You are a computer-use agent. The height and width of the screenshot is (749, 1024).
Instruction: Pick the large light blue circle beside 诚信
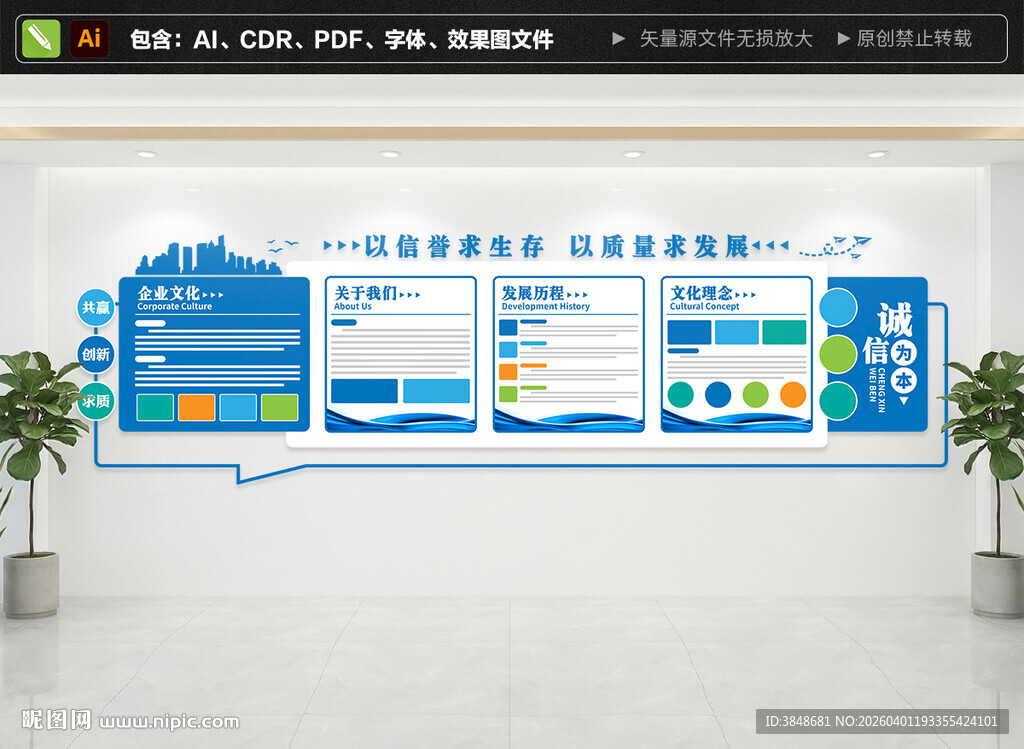click(838, 308)
